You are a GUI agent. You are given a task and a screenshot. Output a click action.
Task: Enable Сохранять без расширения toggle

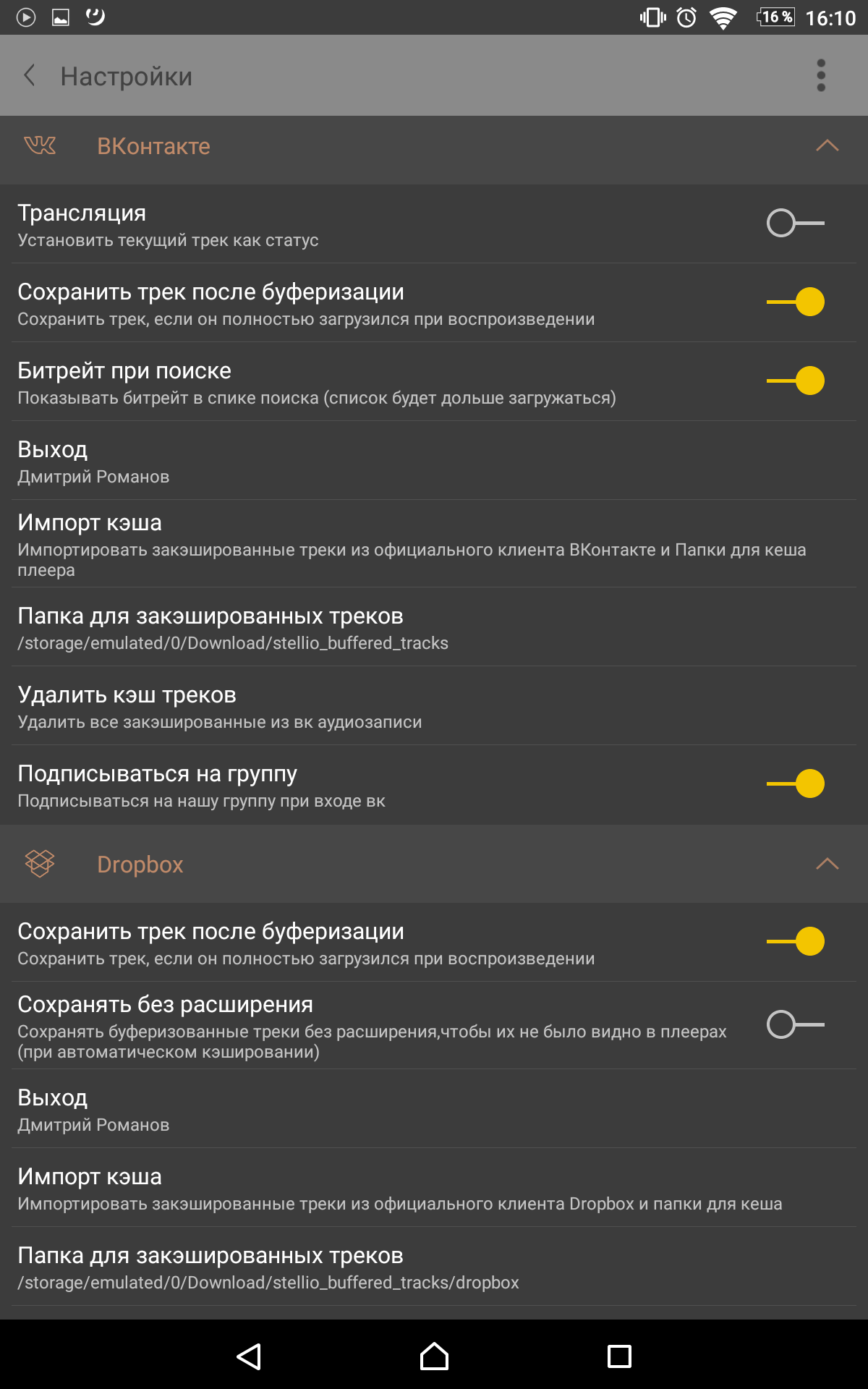coord(795,1024)
